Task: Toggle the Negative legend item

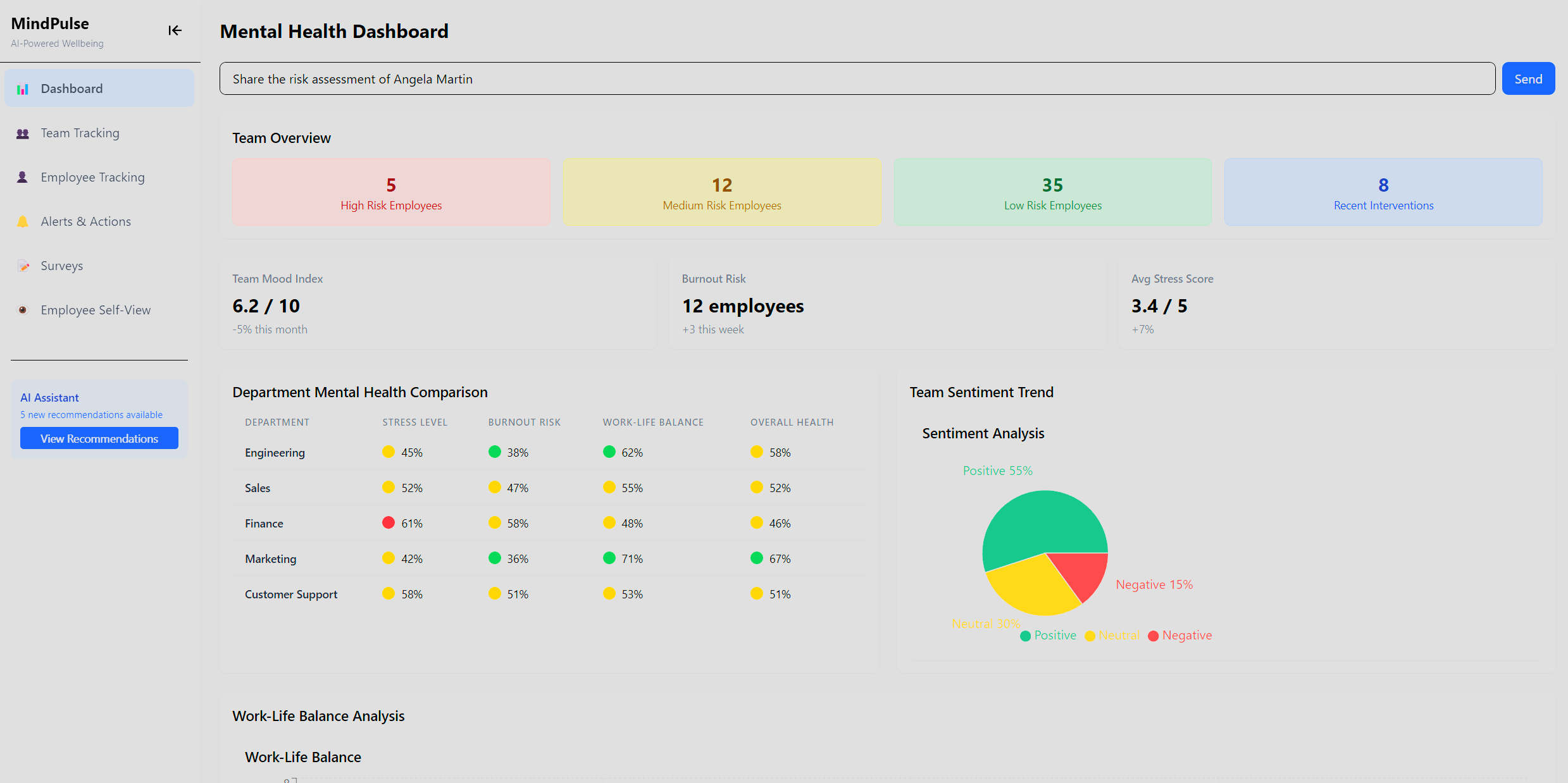Action: point(1180,636)
